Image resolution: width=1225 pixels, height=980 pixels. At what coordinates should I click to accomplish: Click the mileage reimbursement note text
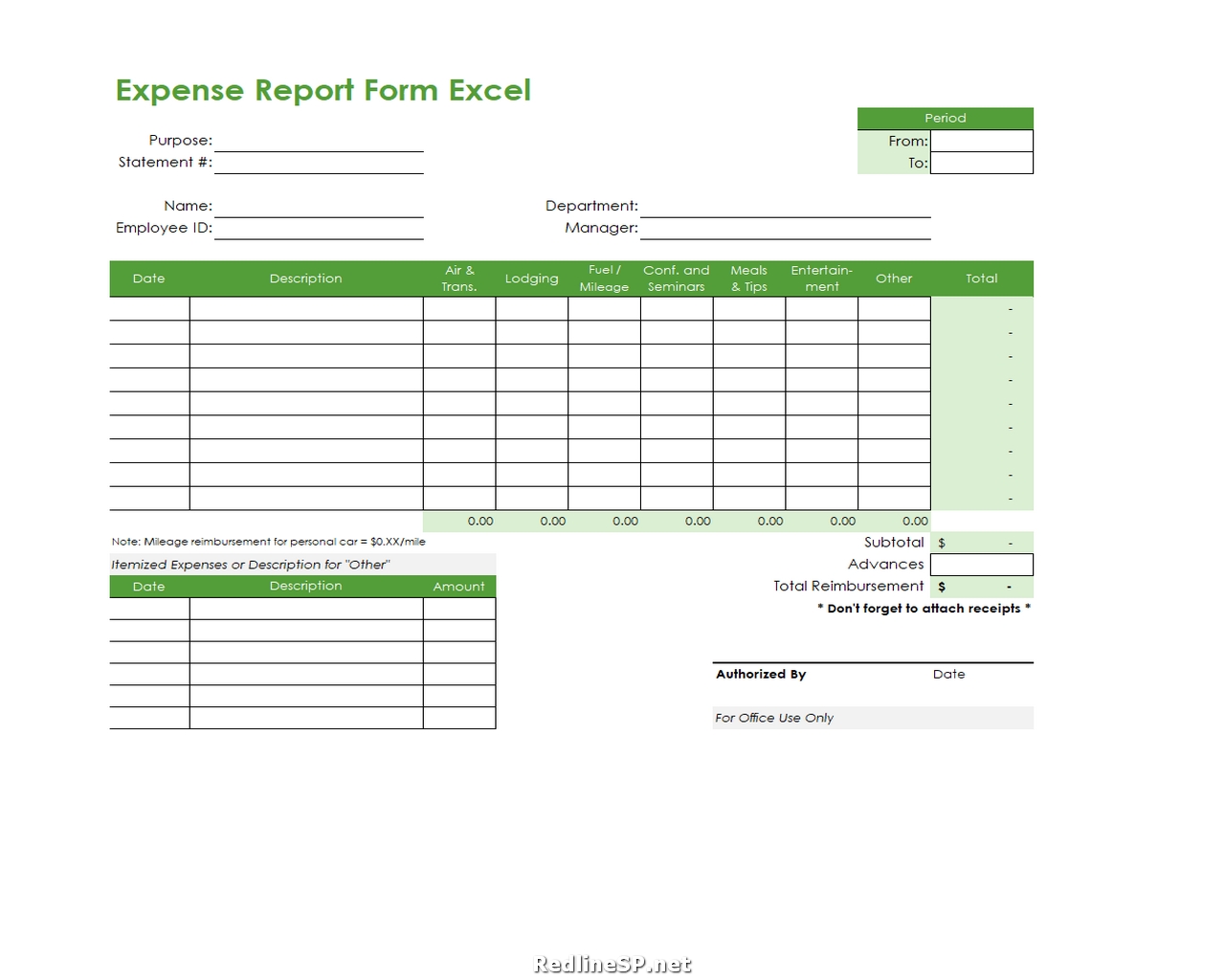point(269,542)
